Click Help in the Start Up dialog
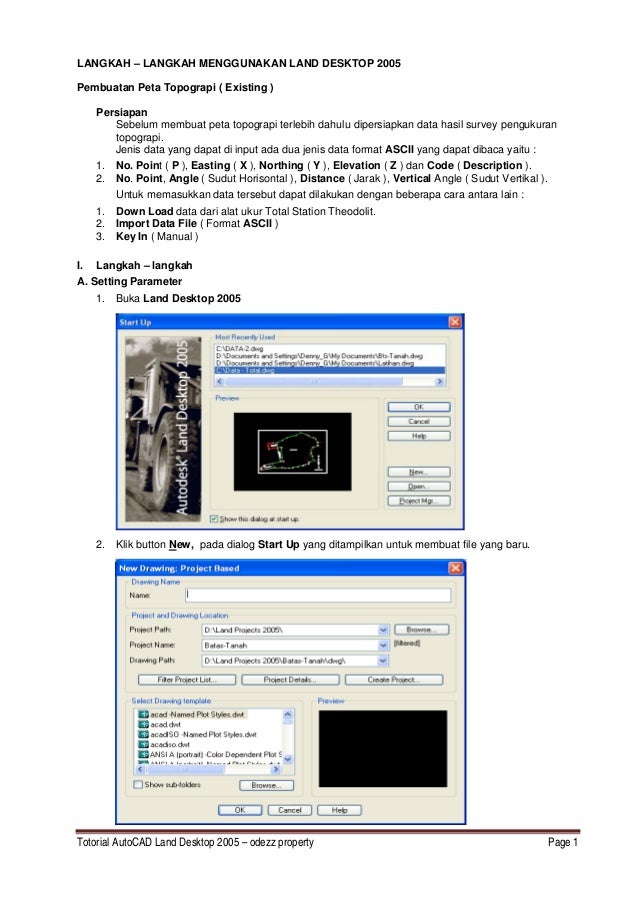 pyautogui.click(x=419, y=436)
